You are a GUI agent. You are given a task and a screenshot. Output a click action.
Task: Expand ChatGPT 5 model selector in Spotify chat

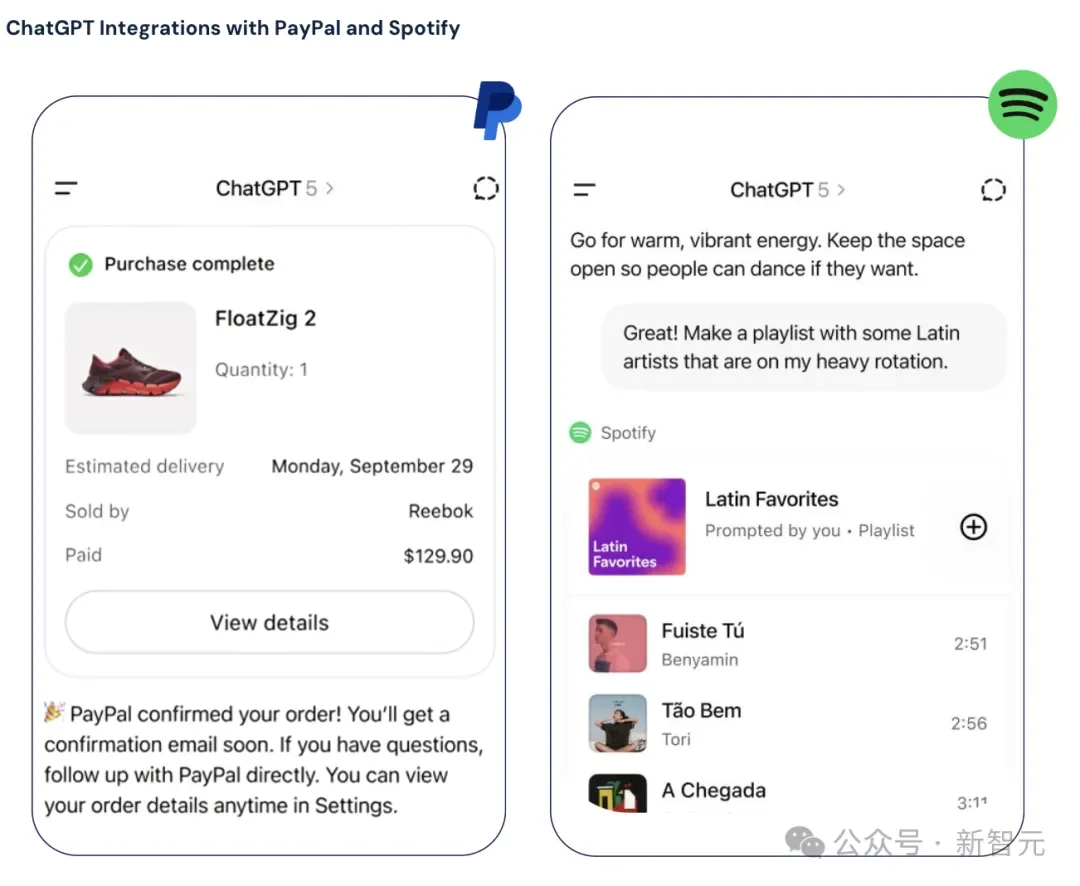[787, 189]
